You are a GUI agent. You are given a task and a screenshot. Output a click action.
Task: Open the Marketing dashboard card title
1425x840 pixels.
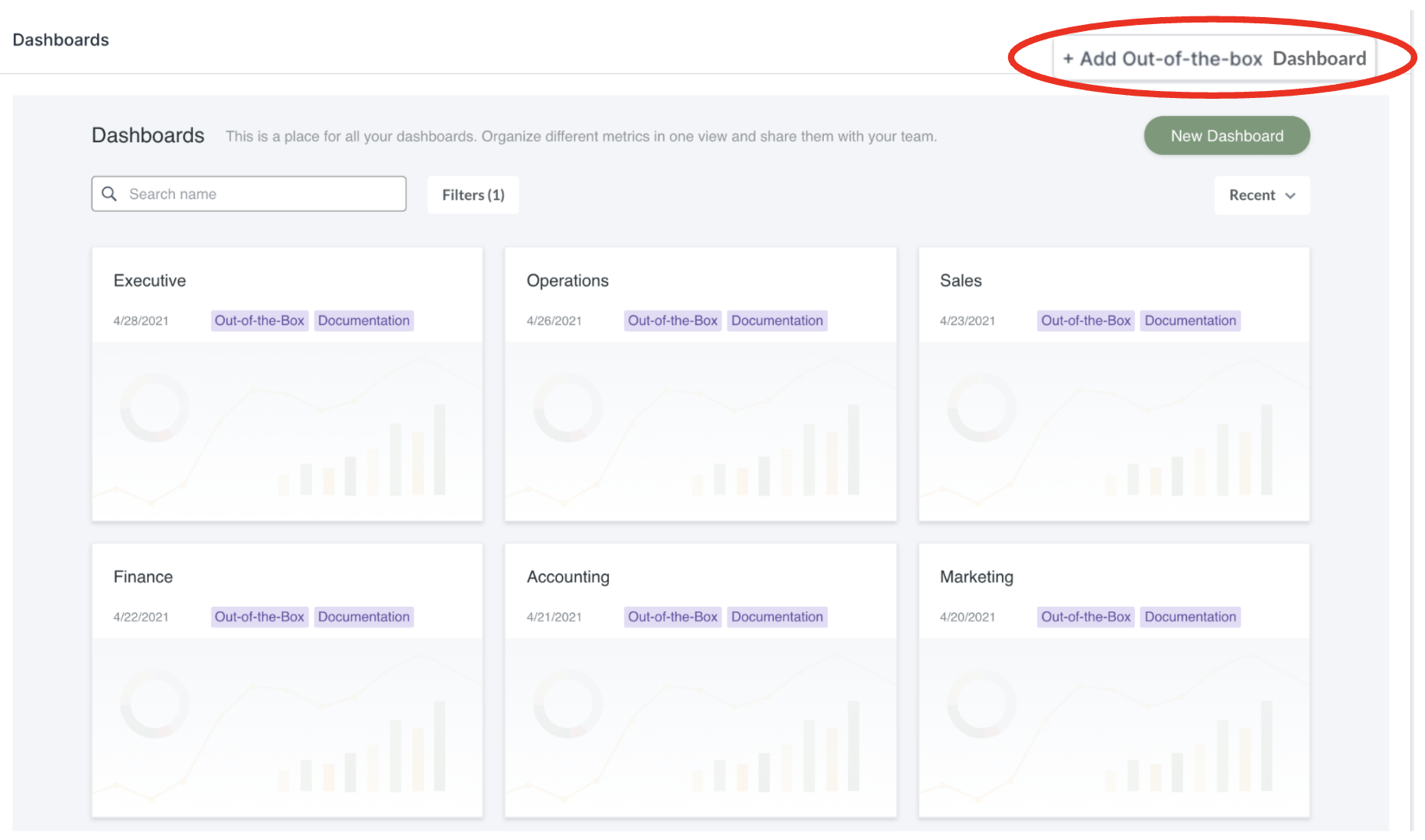tap(976, 577)
